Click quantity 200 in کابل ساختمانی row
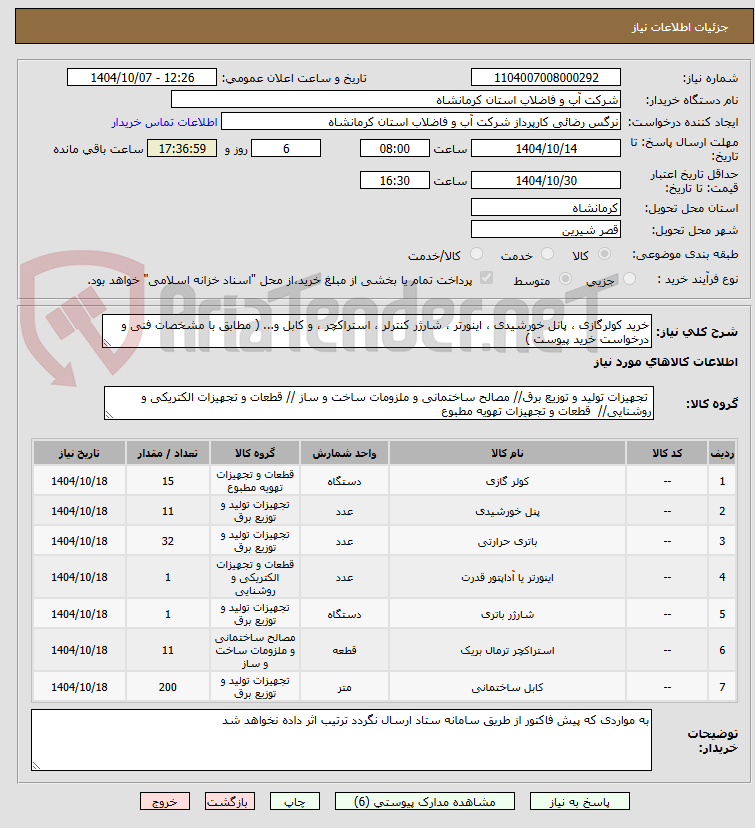 (168, 687)
